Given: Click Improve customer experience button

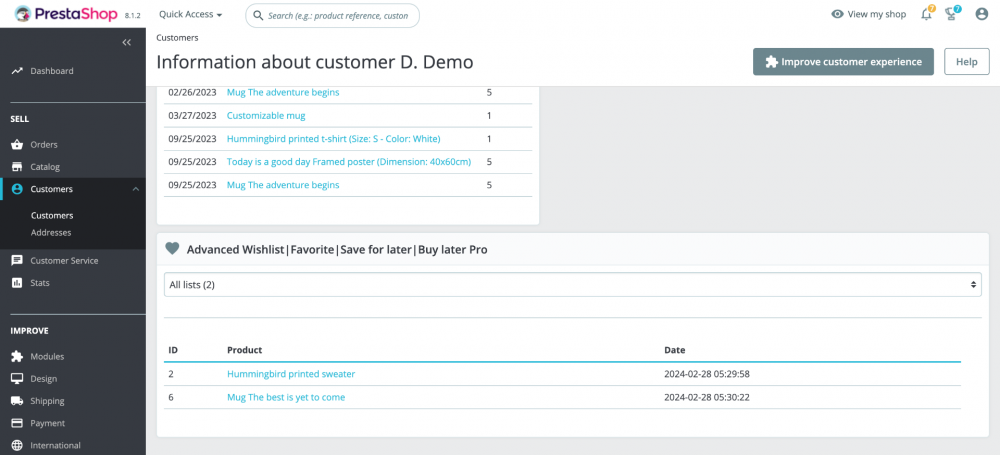Looking at the screenshot, I should click(x=843, y=62).
